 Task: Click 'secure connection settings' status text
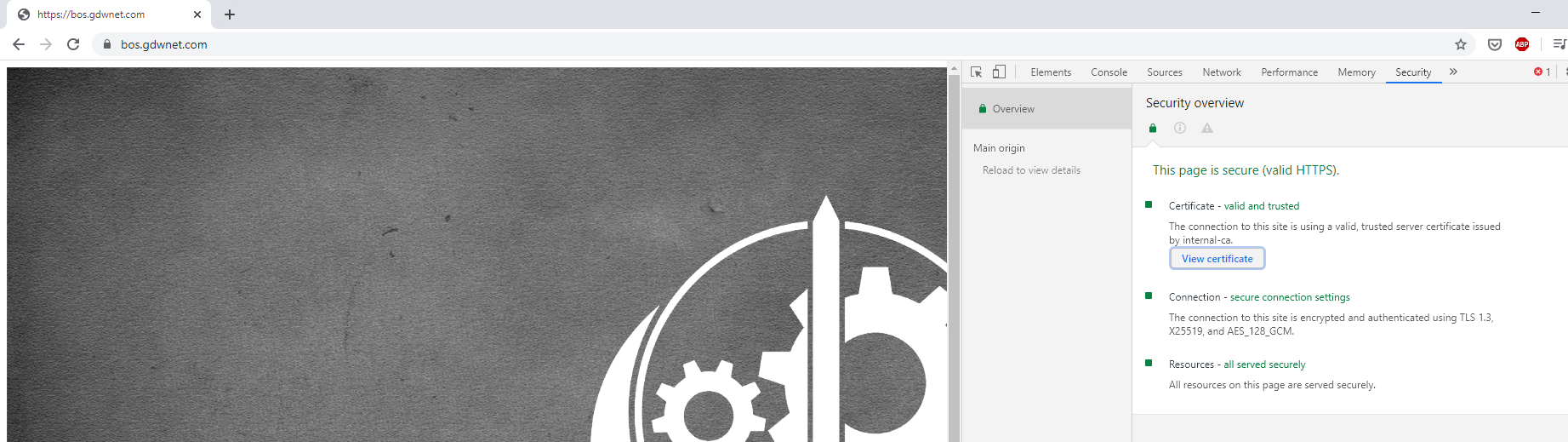click(x=1290, y=297)
